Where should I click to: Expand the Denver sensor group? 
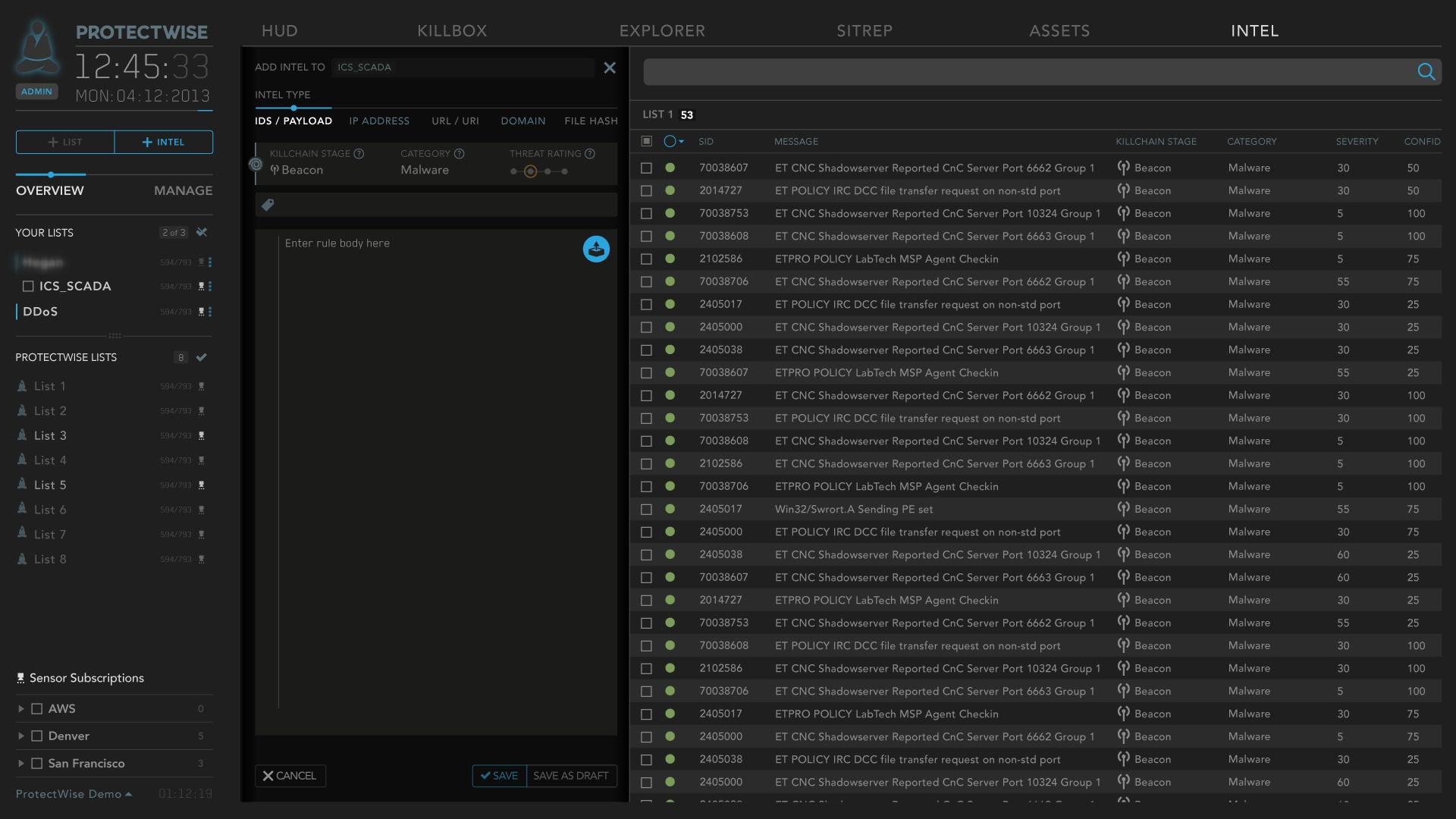click(20, 736)
